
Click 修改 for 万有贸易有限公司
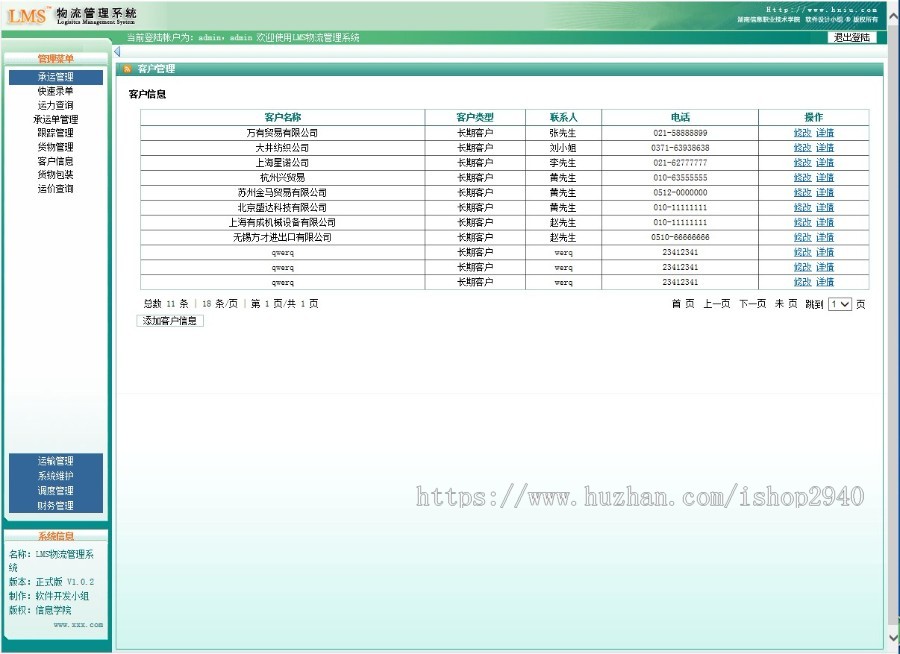click(802, 133)
